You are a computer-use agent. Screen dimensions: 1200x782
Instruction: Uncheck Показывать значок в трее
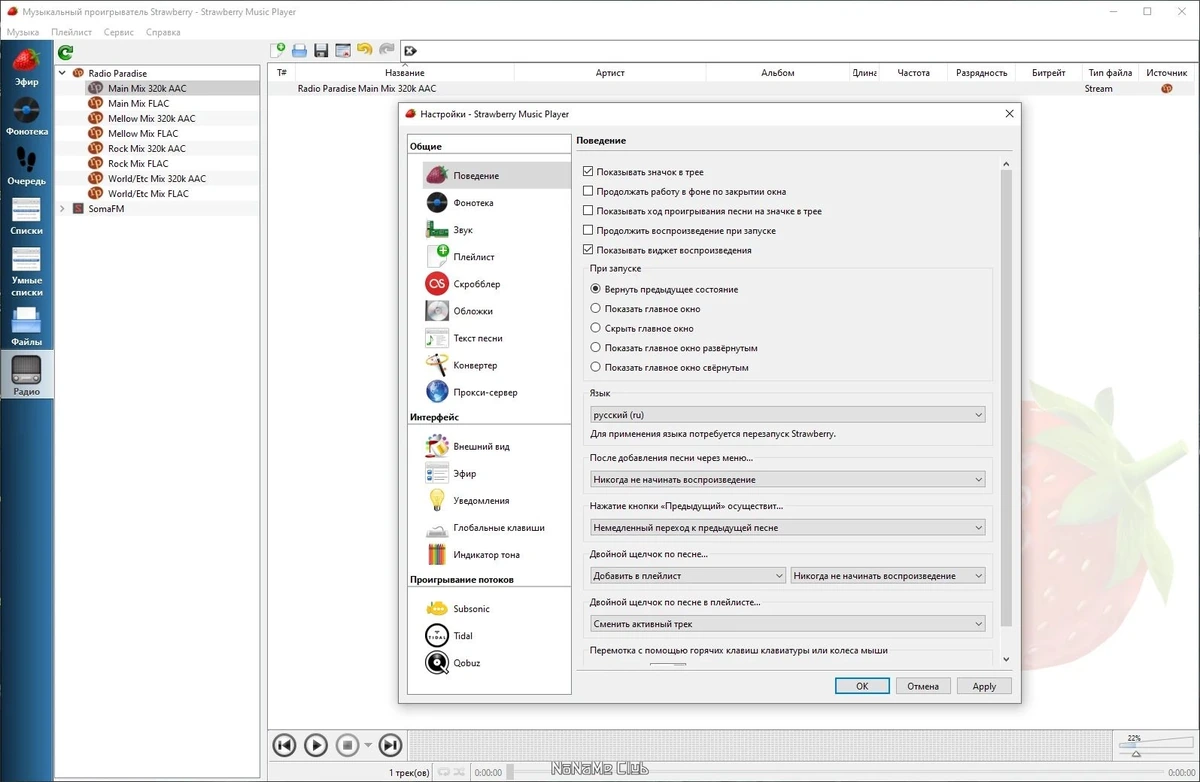(588, 172)
